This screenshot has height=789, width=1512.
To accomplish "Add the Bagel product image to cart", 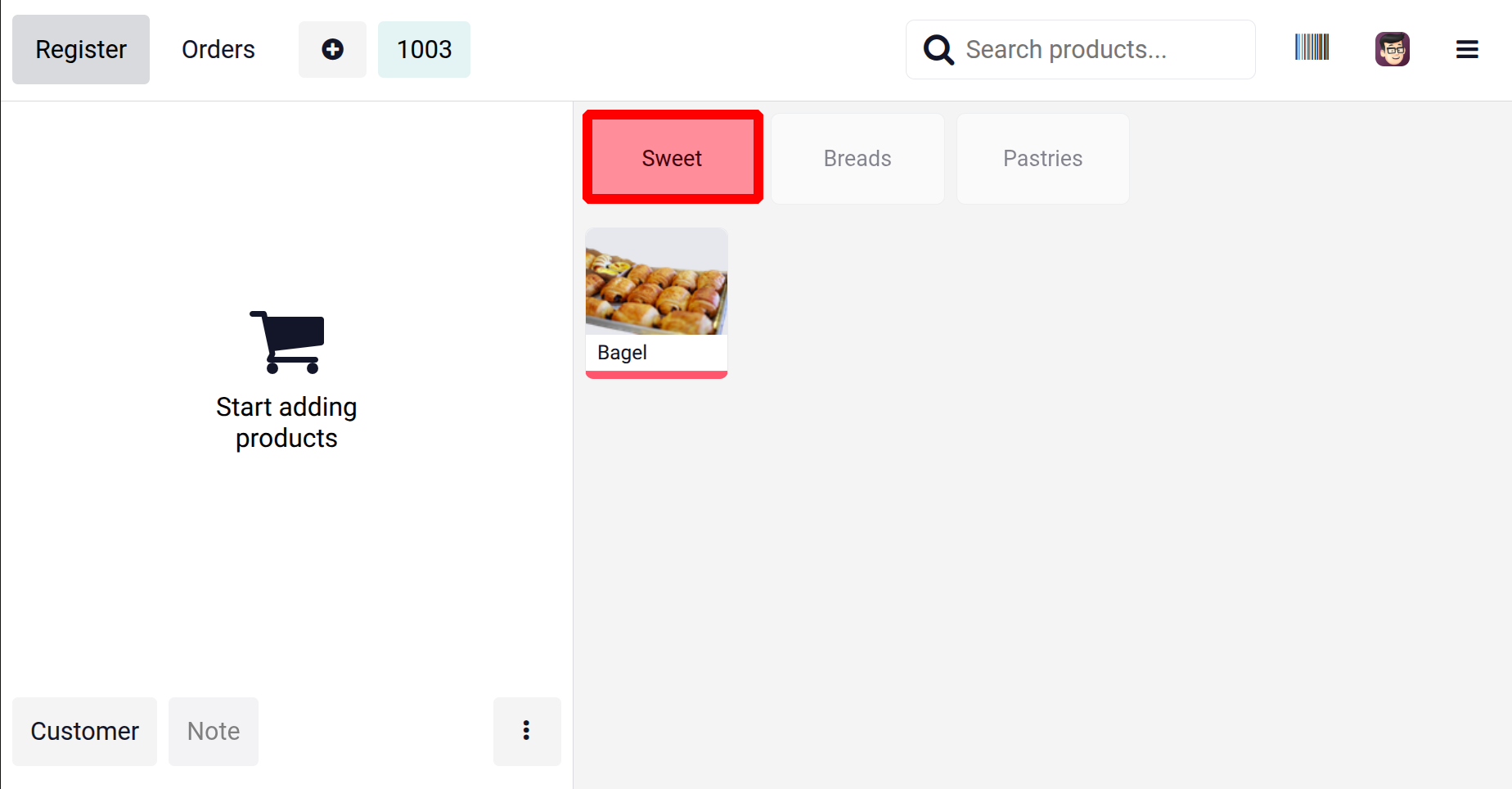I will (656, 282).
